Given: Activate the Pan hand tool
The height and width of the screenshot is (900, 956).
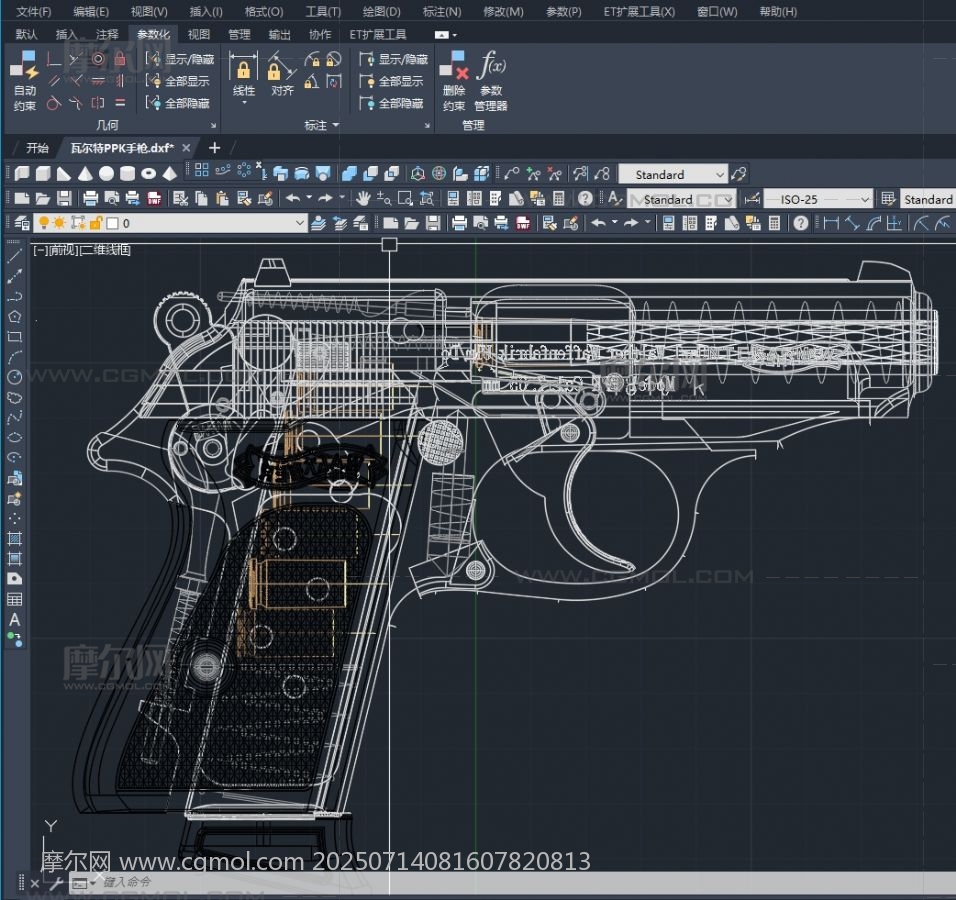Looking at the screenshot, I should 363,198.
